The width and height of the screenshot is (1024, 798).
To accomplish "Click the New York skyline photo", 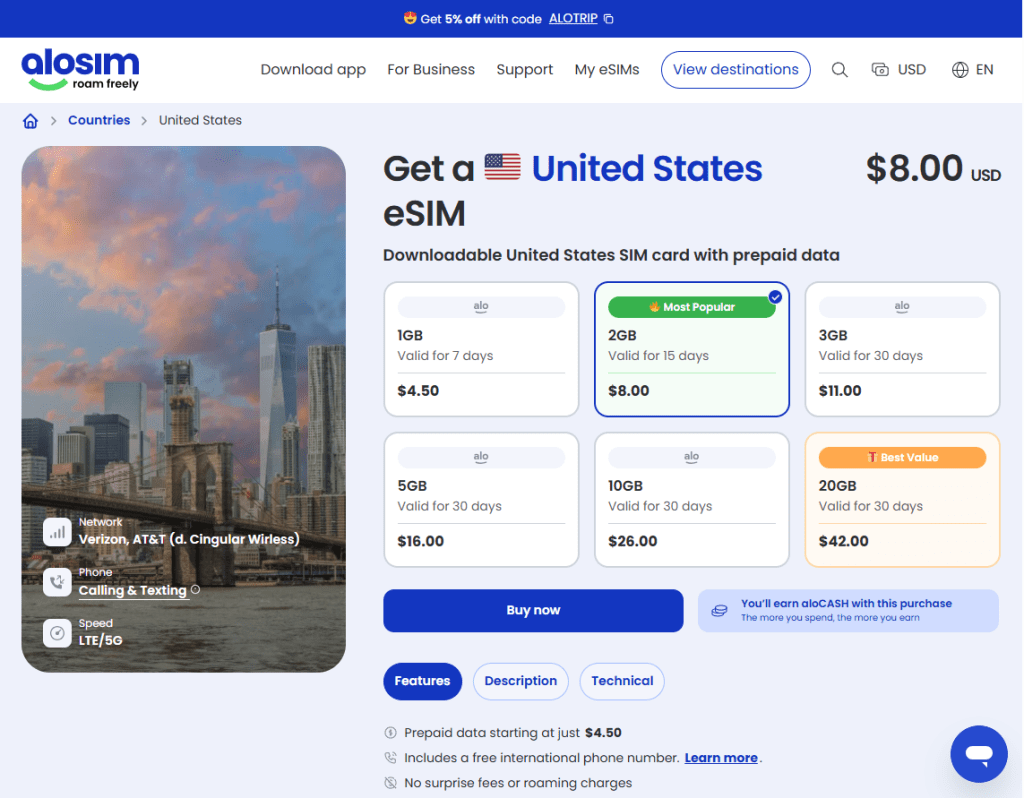I will pos(183,330).
